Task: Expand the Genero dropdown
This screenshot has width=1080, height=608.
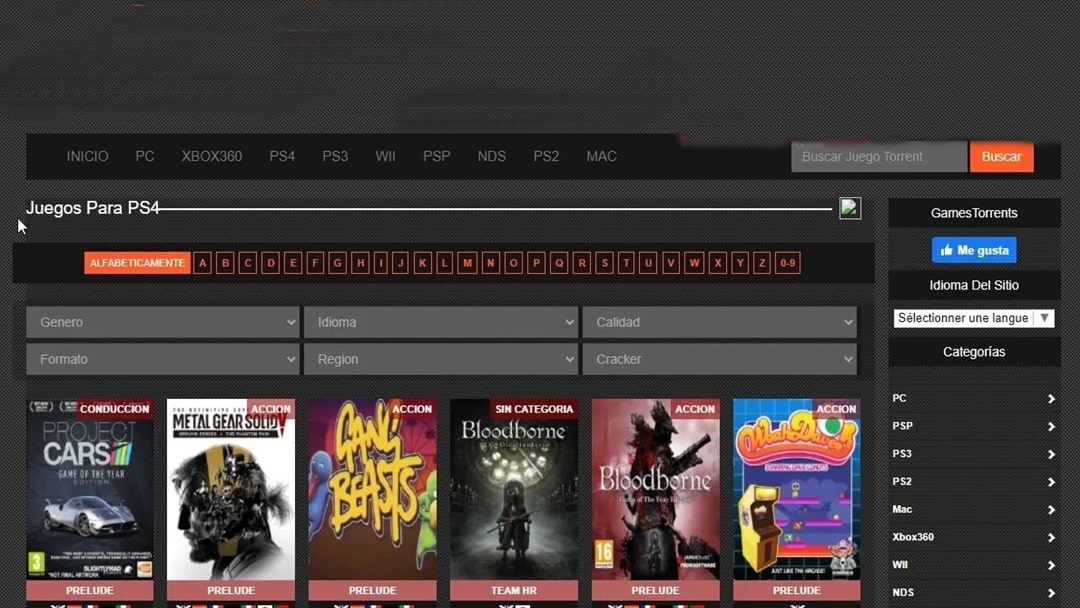Action: [163, 322]
